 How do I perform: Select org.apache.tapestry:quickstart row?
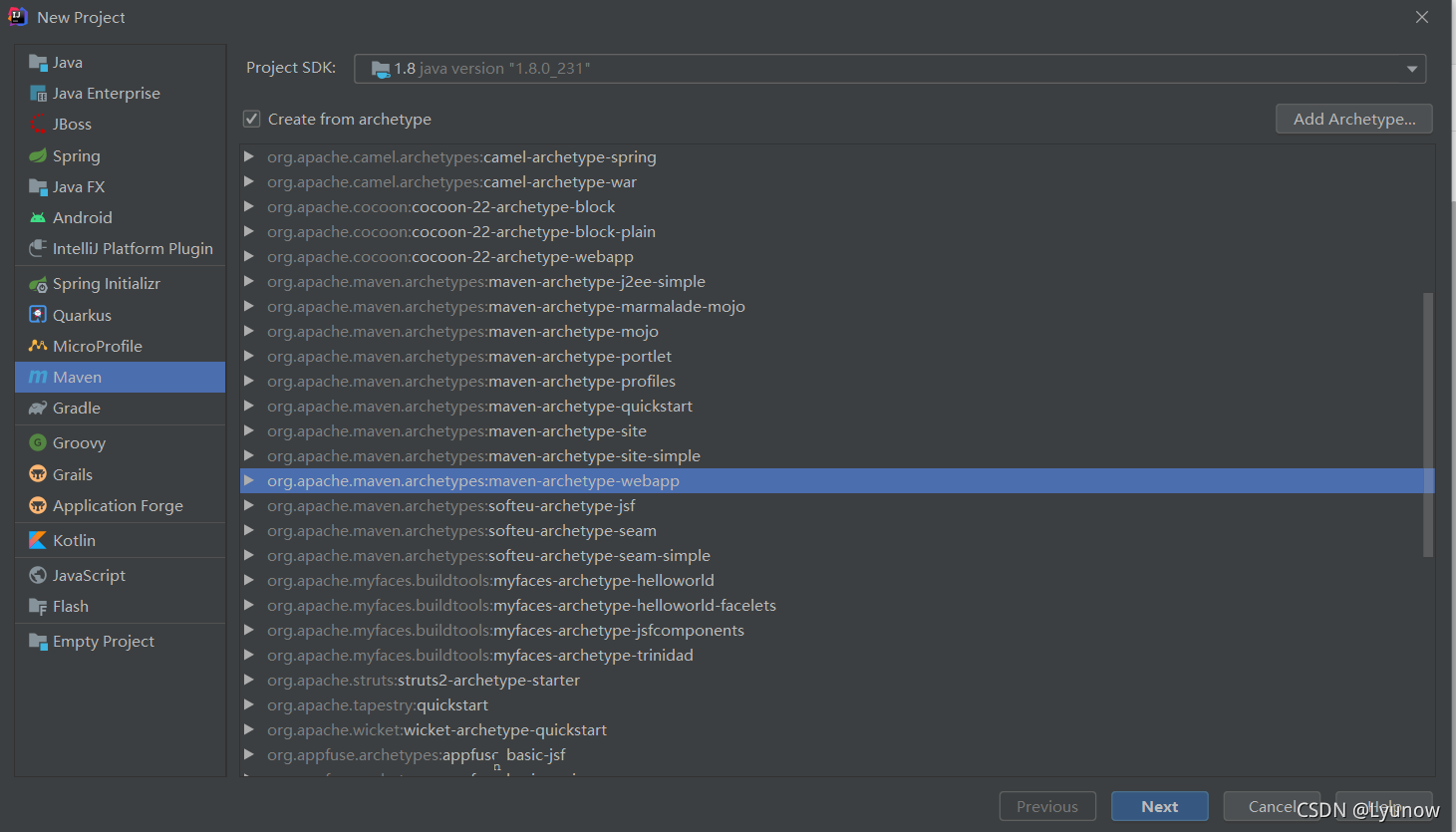tap(837, 705)
